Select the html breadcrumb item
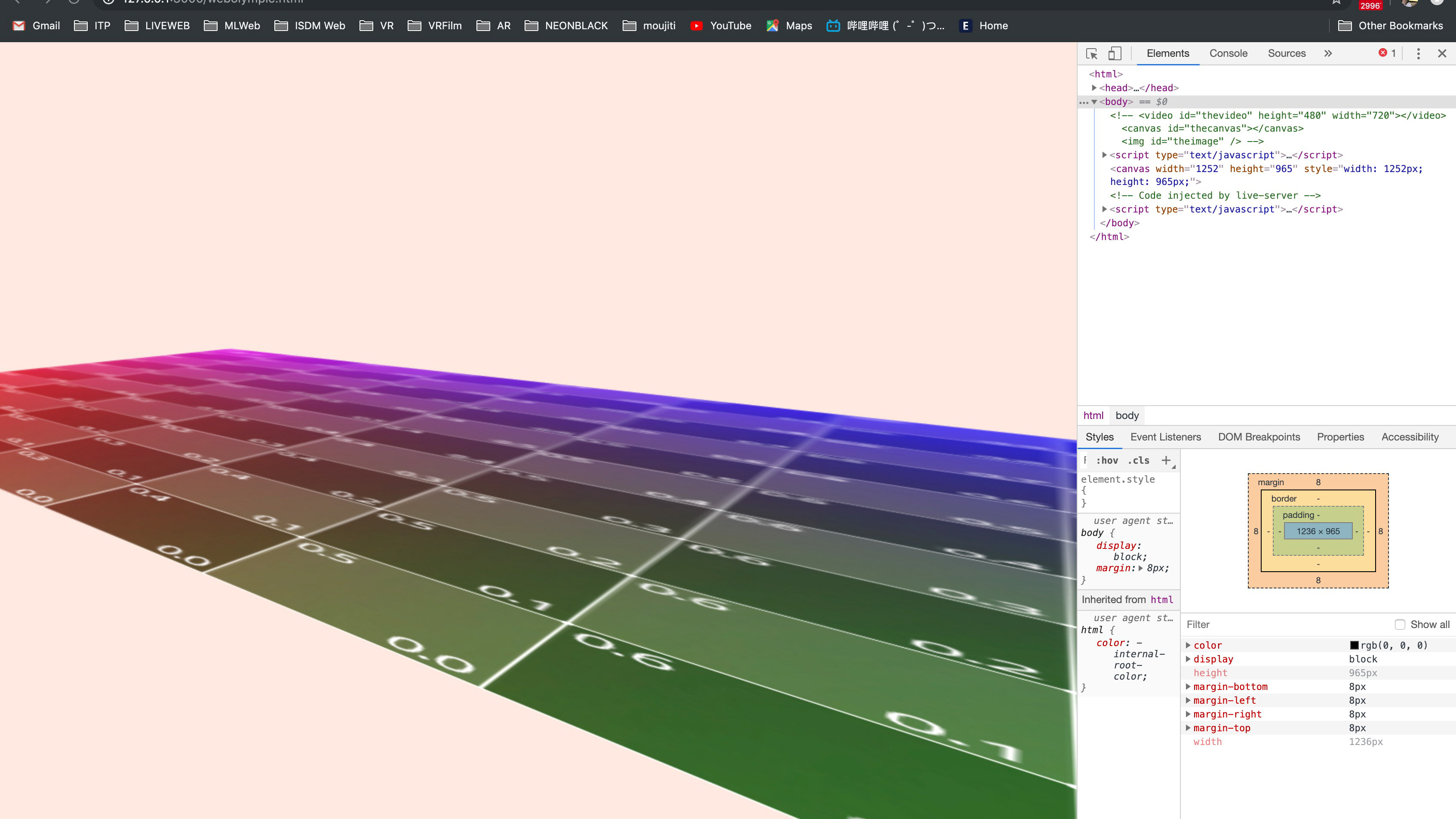The height and width of the screenshot is (819, 1456). point(1093,416)
